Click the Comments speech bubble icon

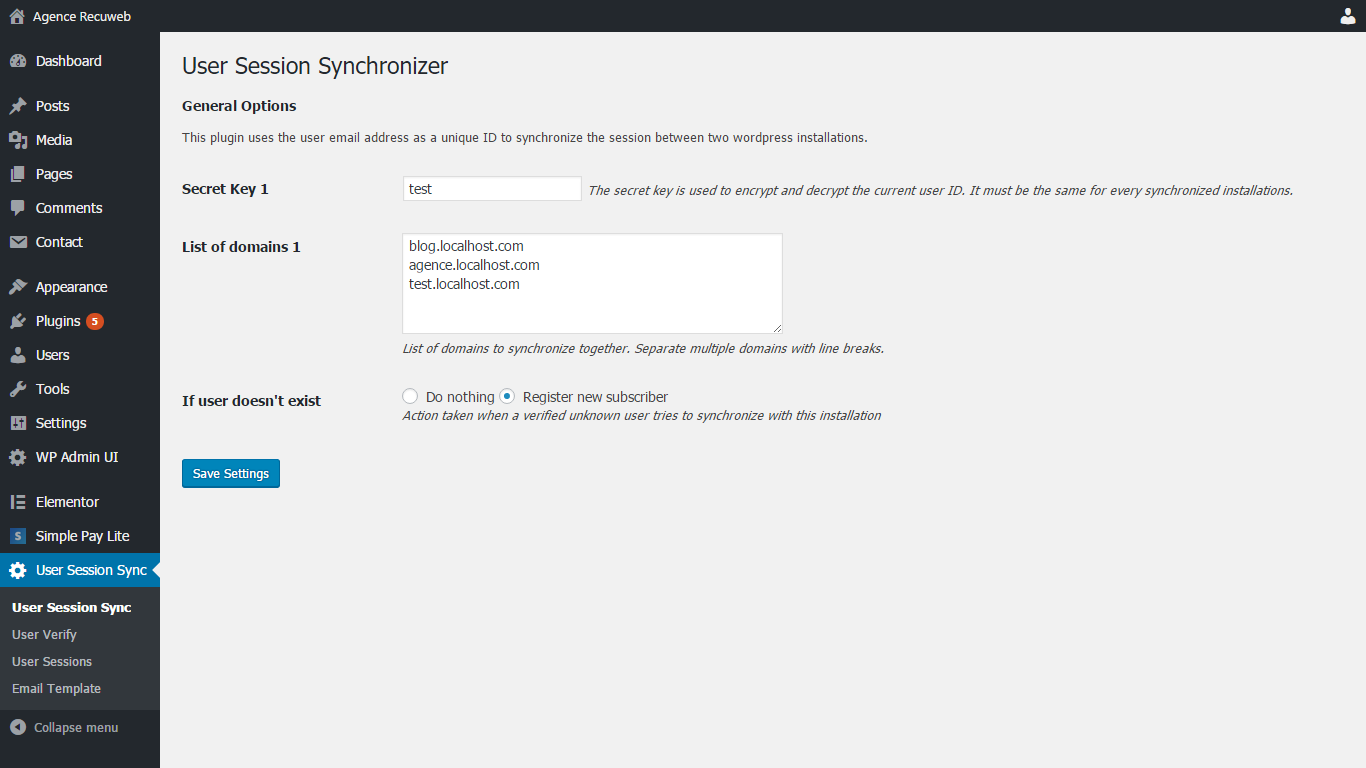pyautogui.click(x=17, y=208)
